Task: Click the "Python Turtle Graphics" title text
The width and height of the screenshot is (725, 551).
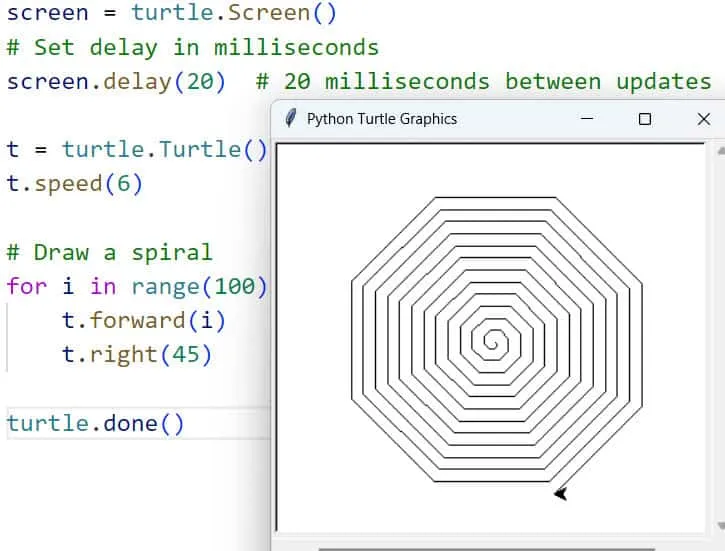Action: point(381,118)
